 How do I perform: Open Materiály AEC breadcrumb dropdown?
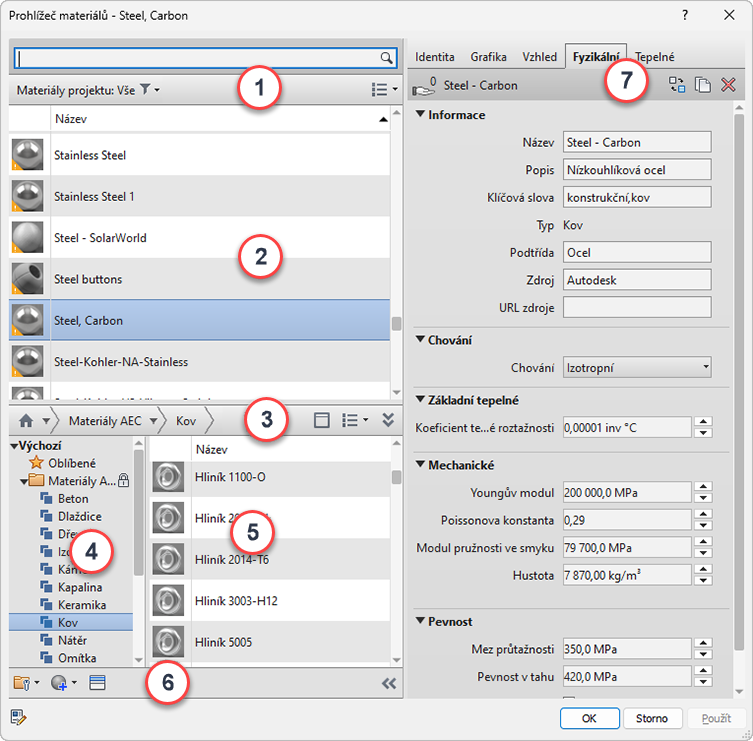[x=153, y=421]
